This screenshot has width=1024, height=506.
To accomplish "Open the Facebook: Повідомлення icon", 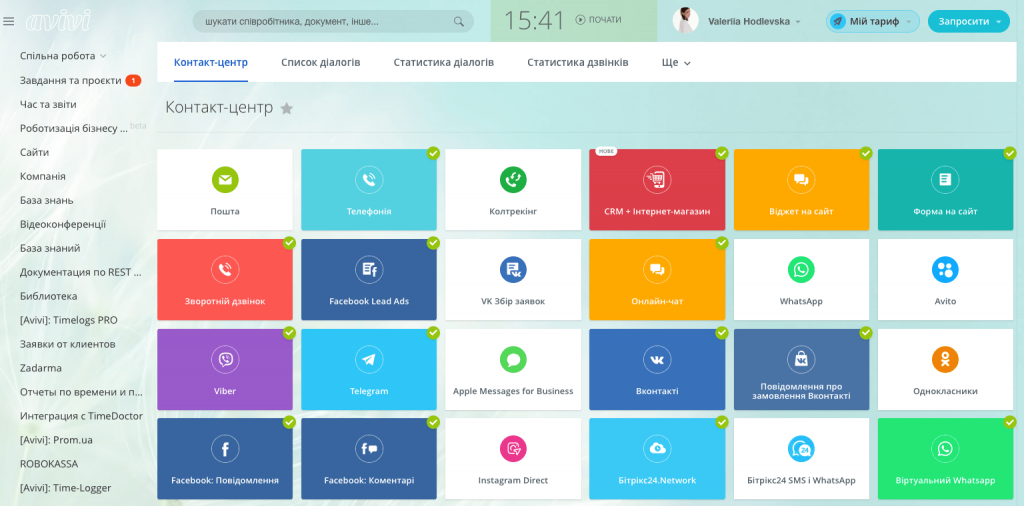I will tap(225, 449).
